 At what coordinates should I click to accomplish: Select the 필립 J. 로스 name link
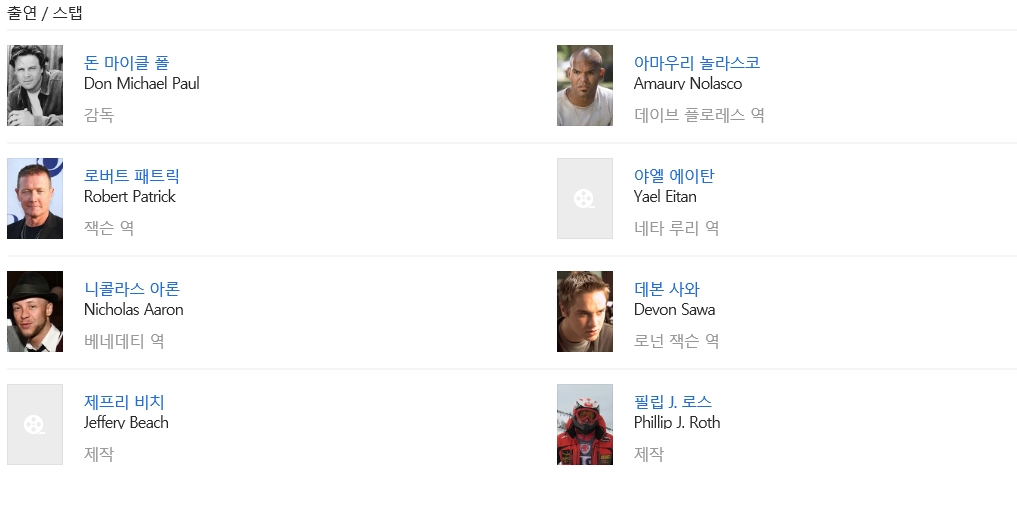672,402
